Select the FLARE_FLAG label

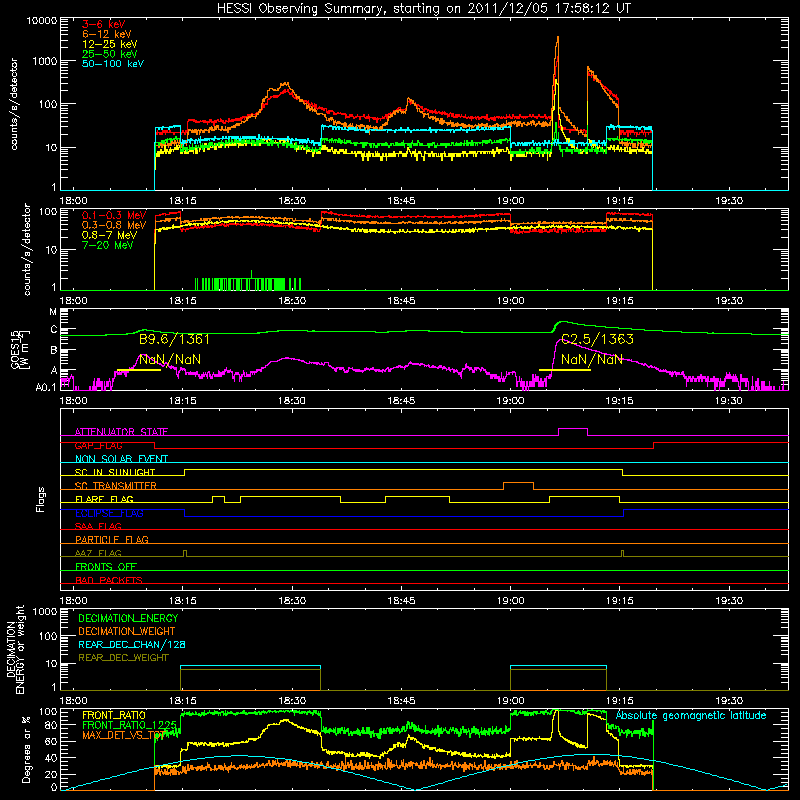[x=104, y=499]
